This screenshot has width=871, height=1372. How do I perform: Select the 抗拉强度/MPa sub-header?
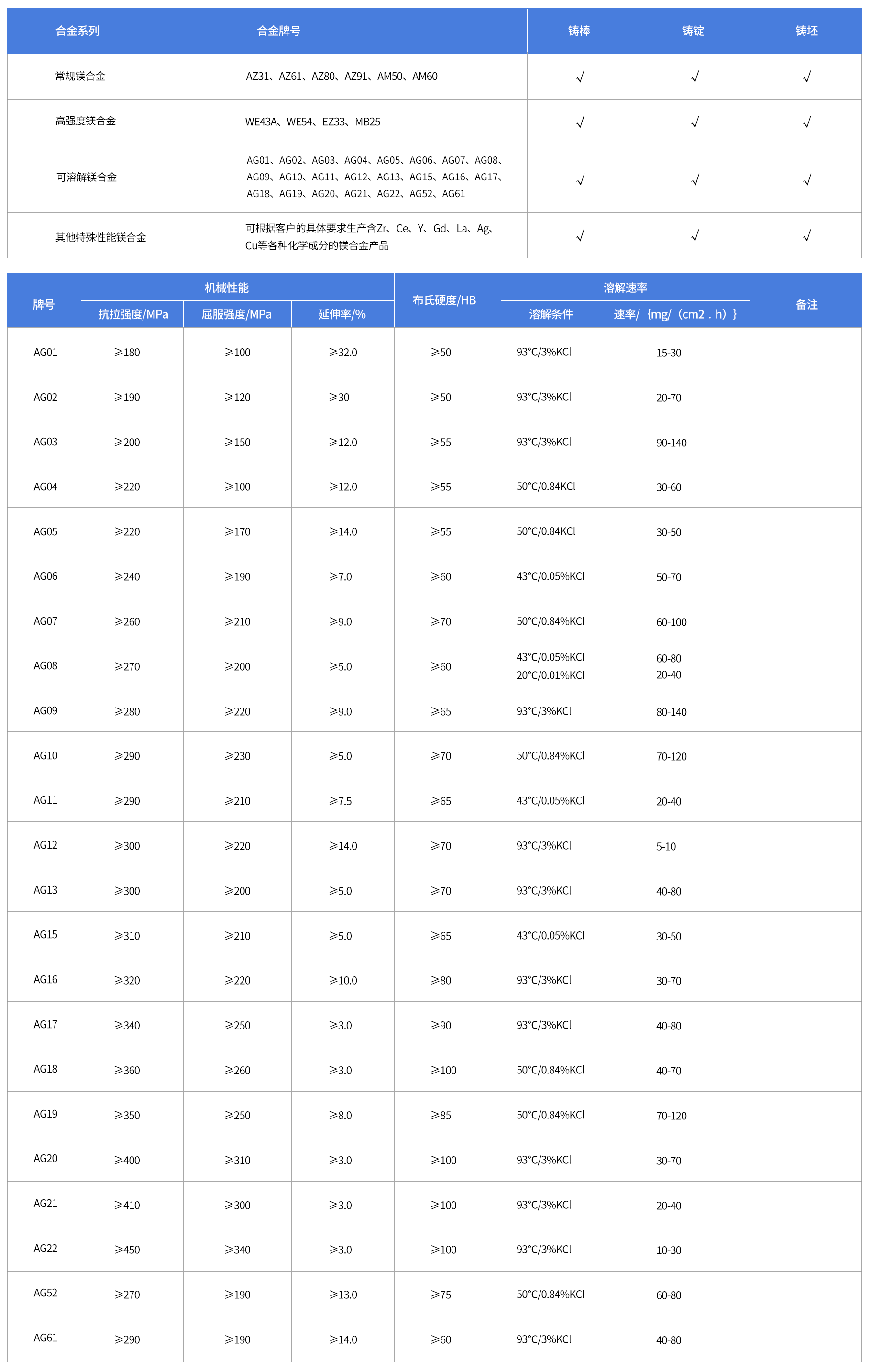pyautogui.click(x=132, y=314)
